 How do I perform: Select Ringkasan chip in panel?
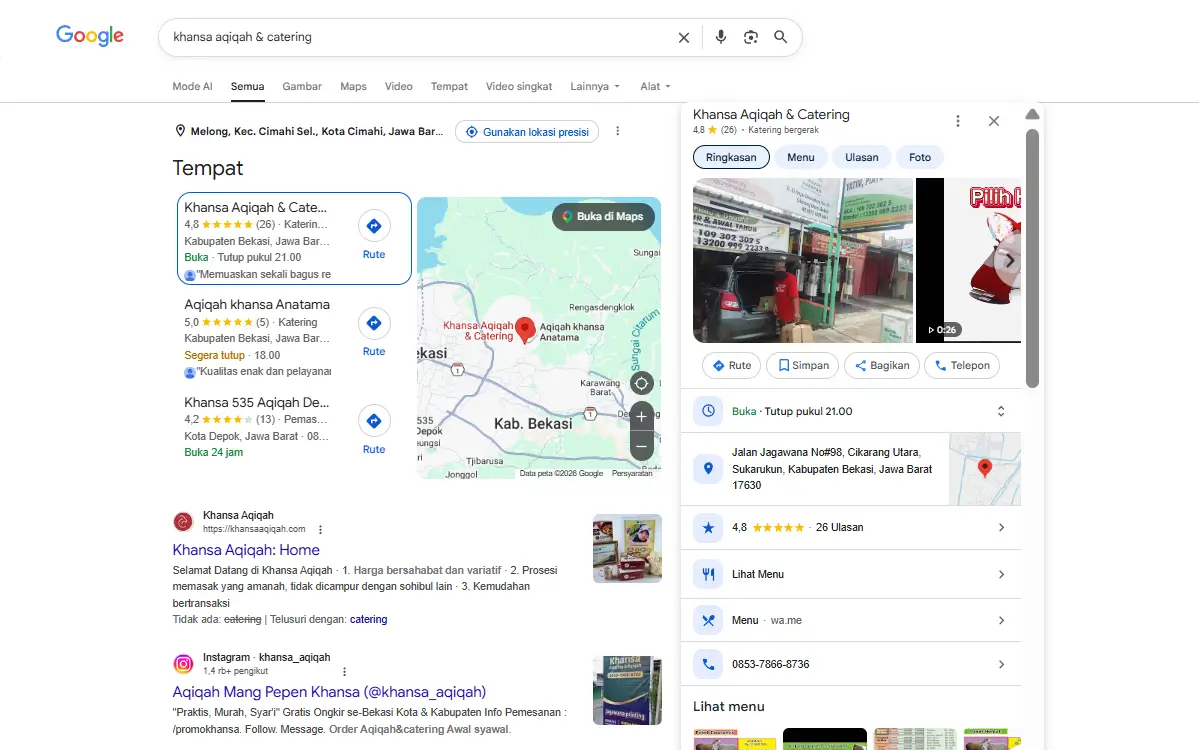click(731, 157)
